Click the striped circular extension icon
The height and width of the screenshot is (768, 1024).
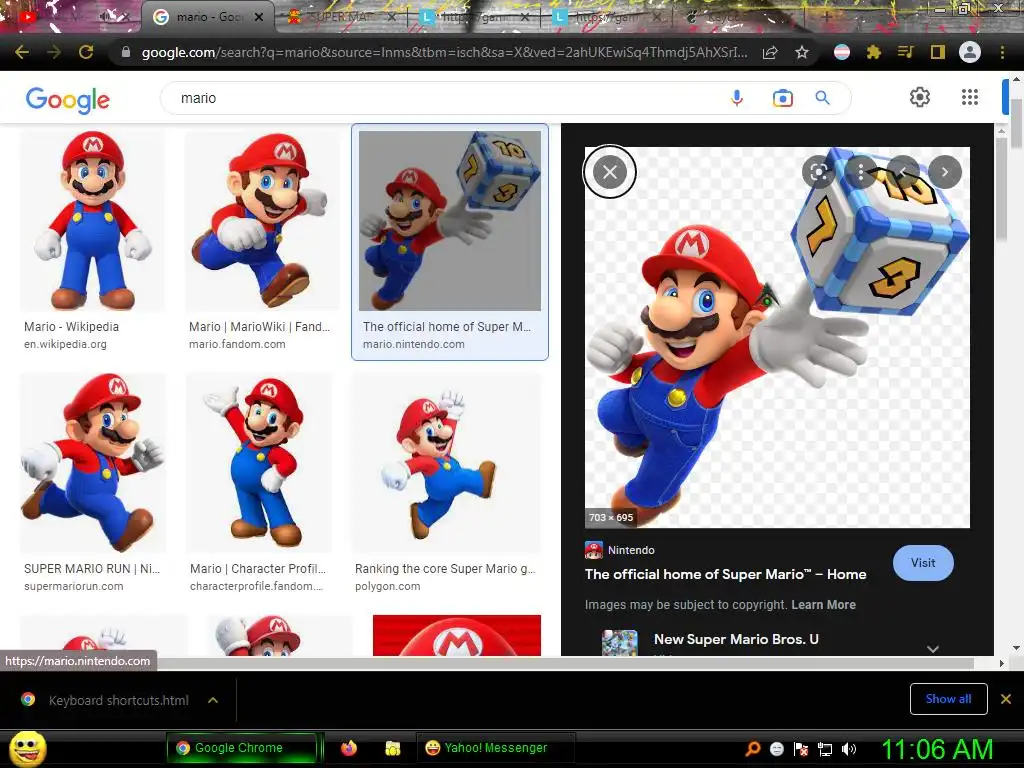pos(842,52)
